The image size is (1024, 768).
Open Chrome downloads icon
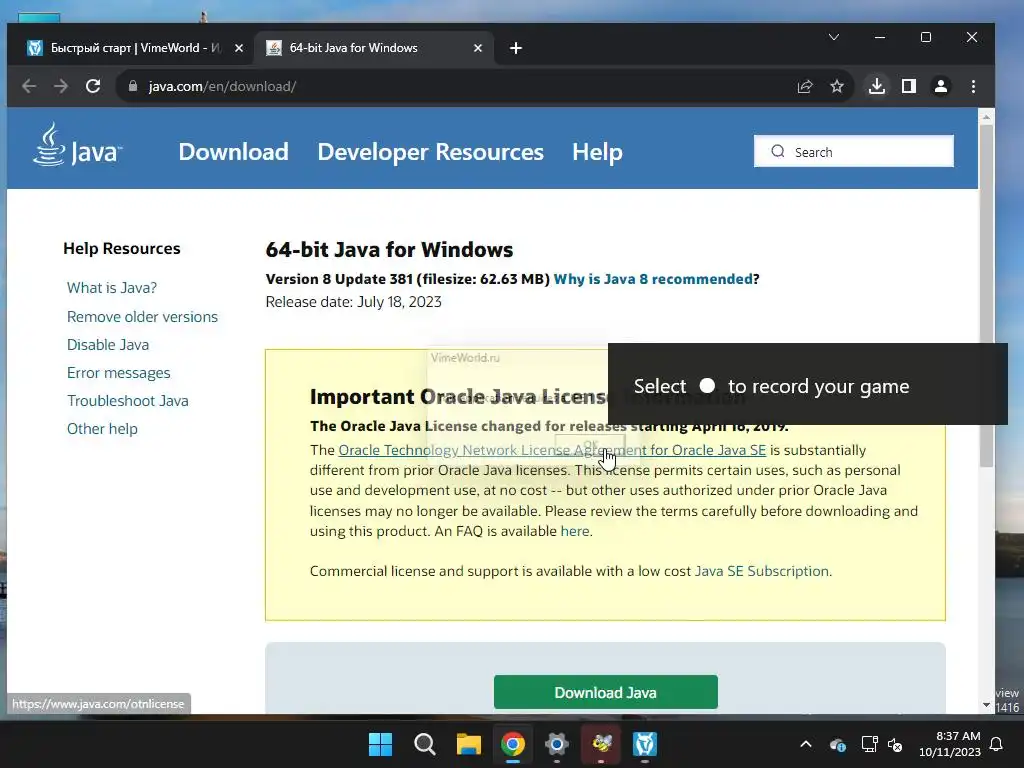876,86
